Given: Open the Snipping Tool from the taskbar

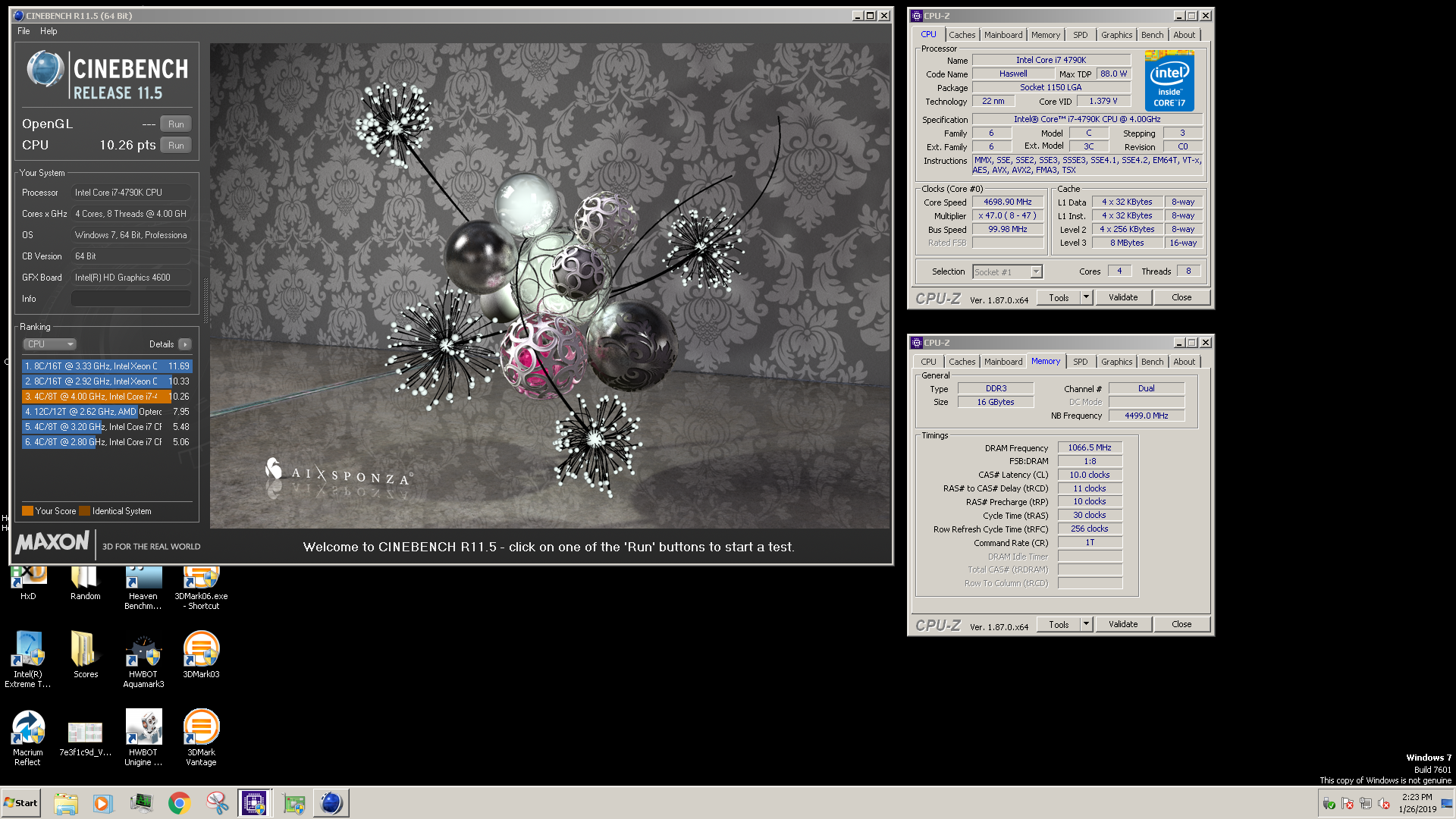Looking at the screenshot, I should click(x=217, y=803).
